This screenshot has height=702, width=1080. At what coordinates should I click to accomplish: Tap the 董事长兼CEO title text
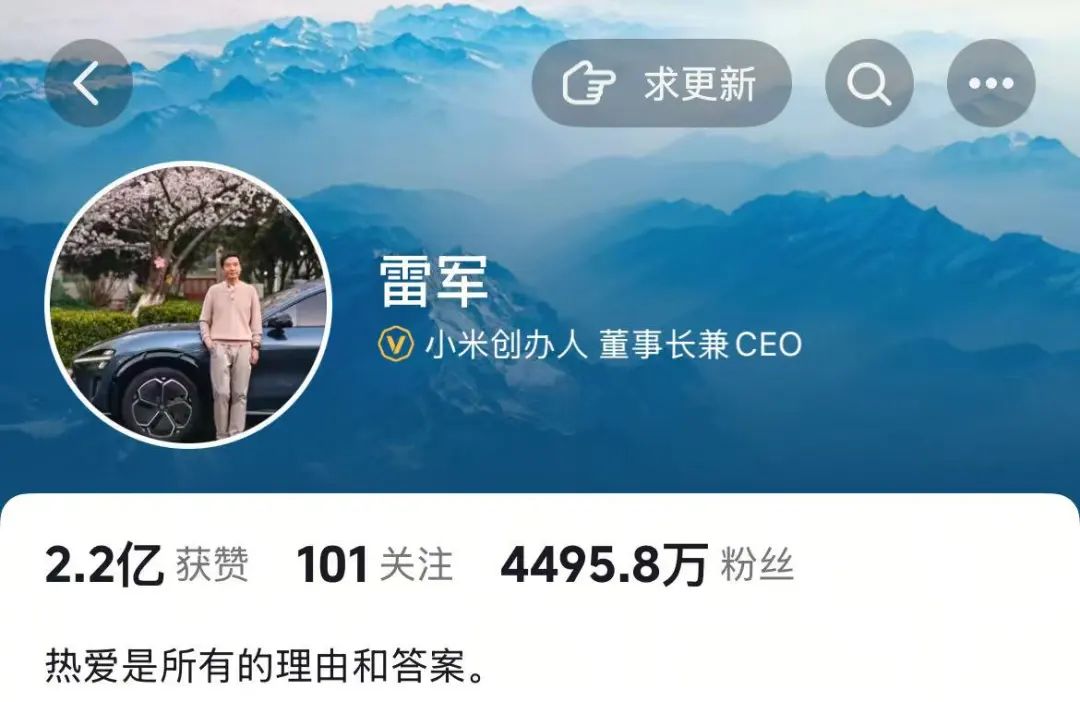(x=700, y=344)
